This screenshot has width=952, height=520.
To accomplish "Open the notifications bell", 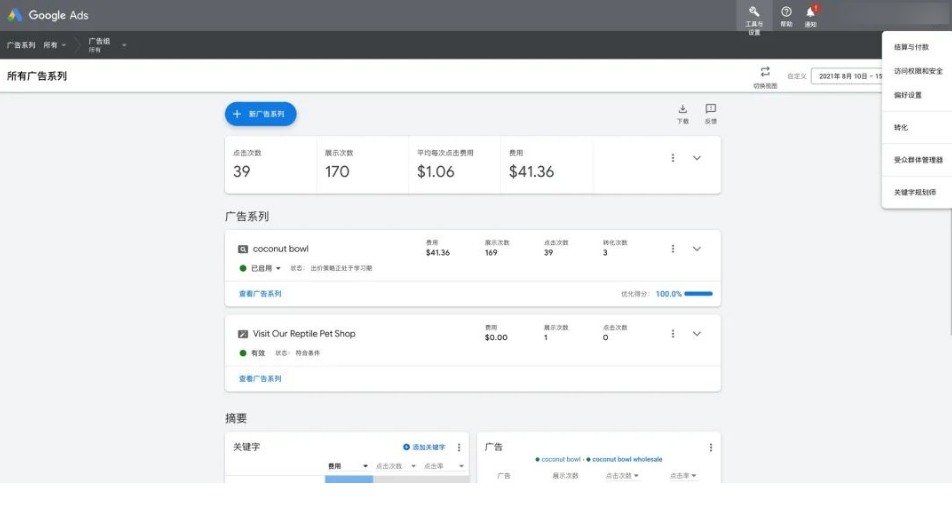I will tap(811, 14).
